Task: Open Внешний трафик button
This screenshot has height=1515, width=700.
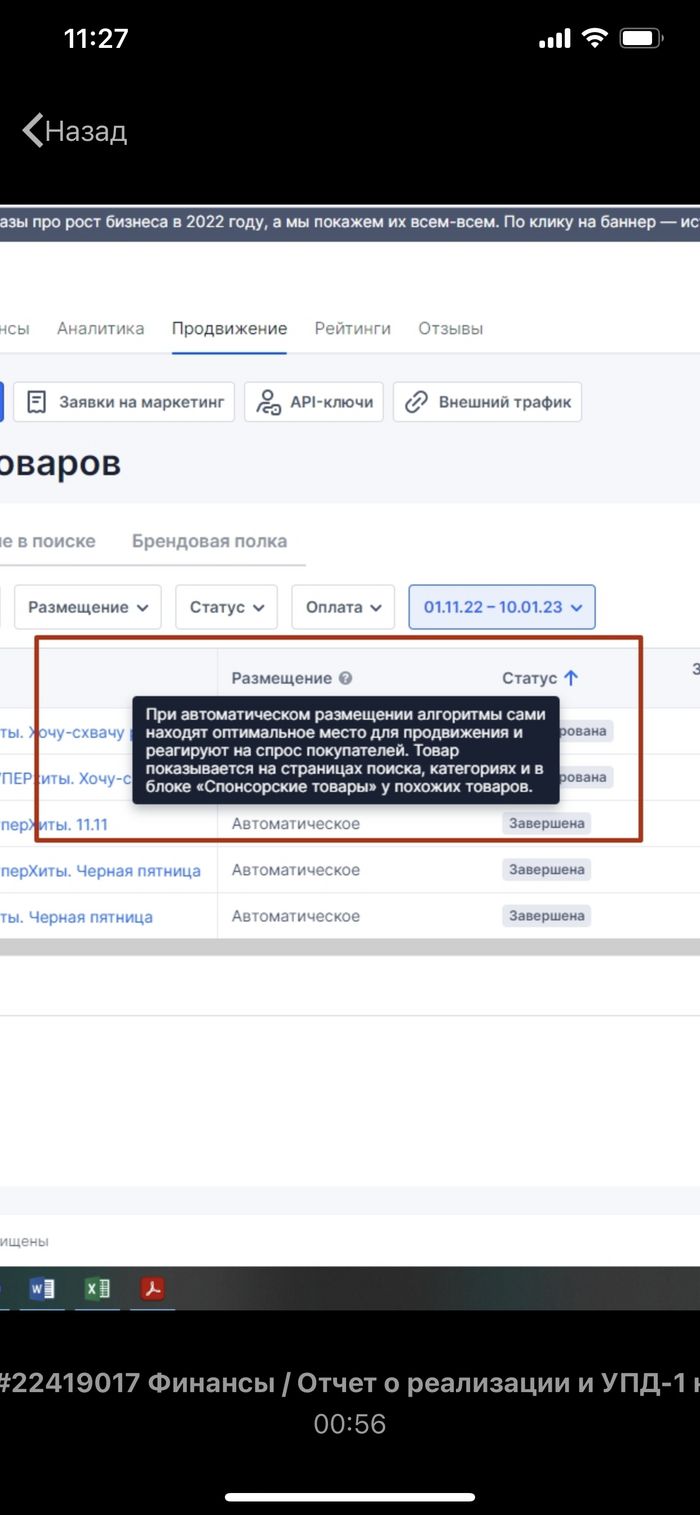Action: pyautogui.click(x=487, y=402)
